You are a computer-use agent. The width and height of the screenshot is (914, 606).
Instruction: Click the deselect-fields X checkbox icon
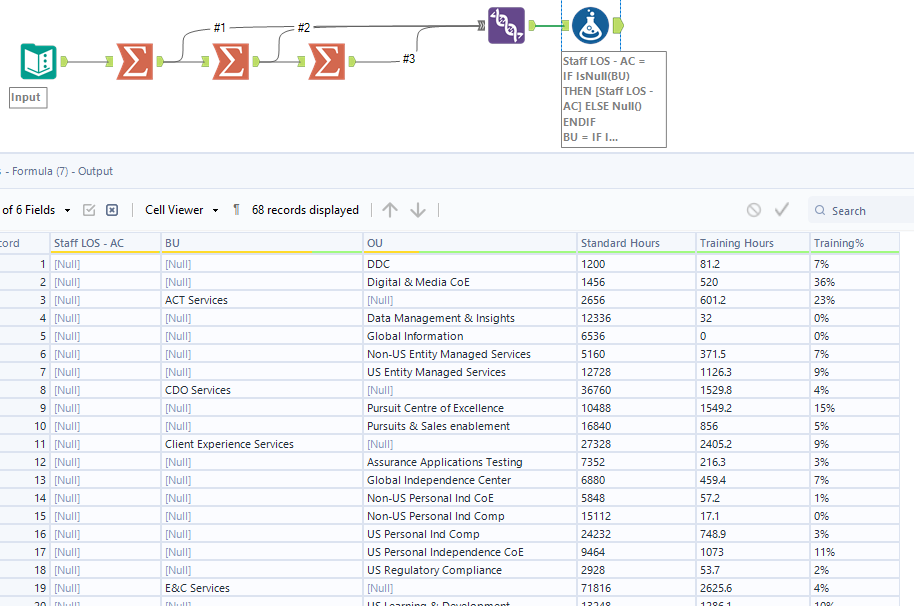coord(111,210)
